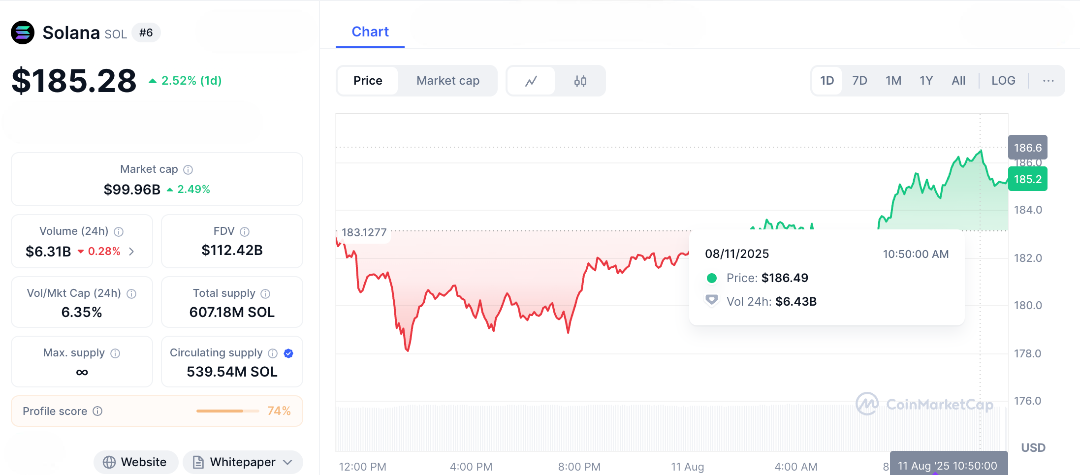Click the Volume (24h) info icon
This screenshot has width=1080, height=475.
coord(119,231)
